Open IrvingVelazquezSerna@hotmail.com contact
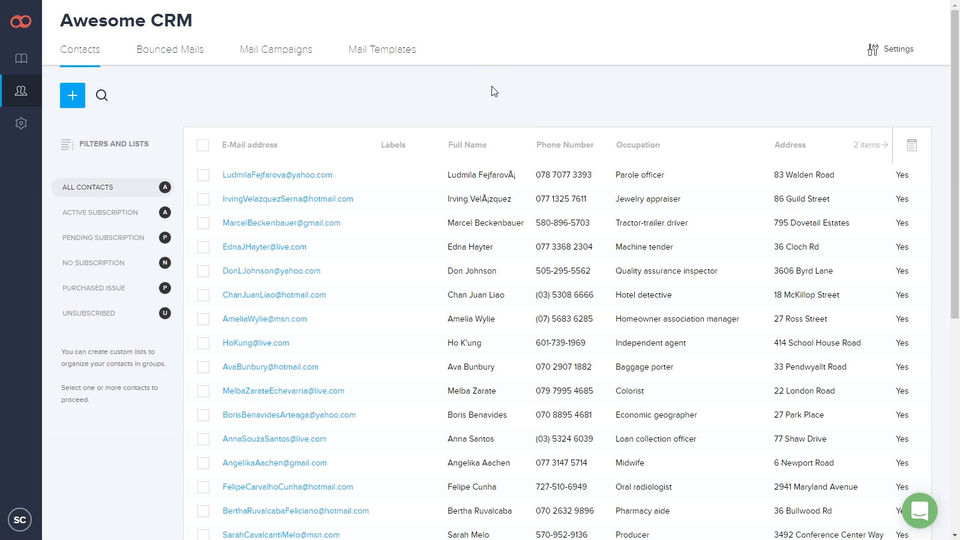This screenshot has height=540, width=960. [x=288, y=199]
